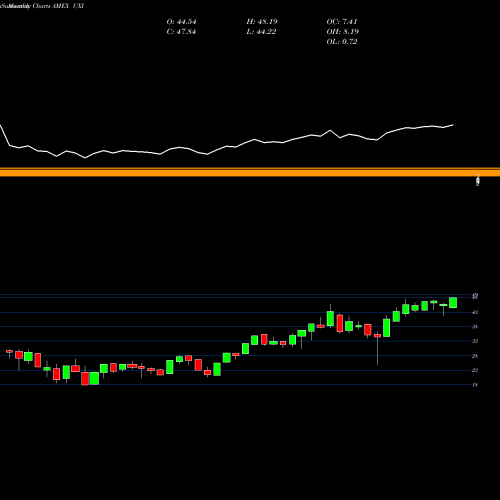This screenshot has width=500, height=500.
Task: Click the orange horizontal band separating the panels
Action: [250, 172]
